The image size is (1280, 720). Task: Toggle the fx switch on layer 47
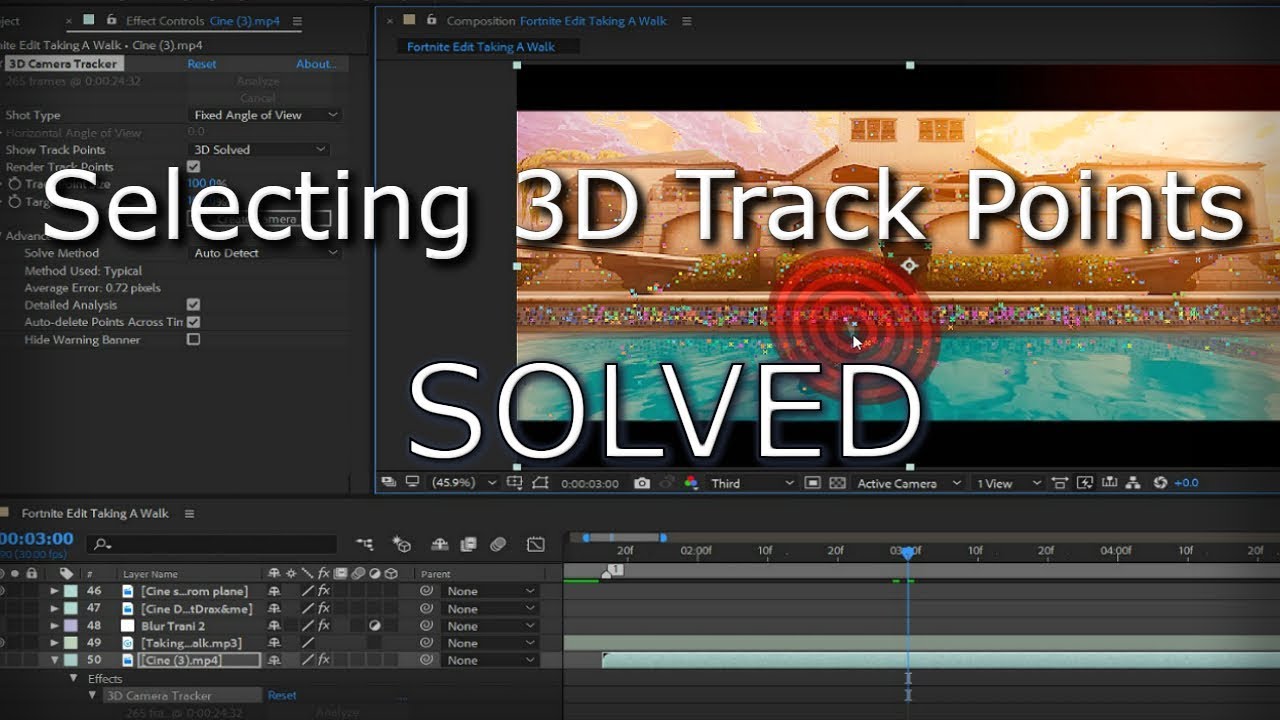coord(324,608)
